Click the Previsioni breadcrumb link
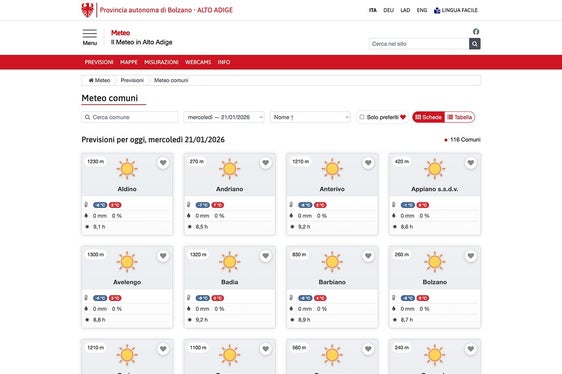 click(132, 80)
